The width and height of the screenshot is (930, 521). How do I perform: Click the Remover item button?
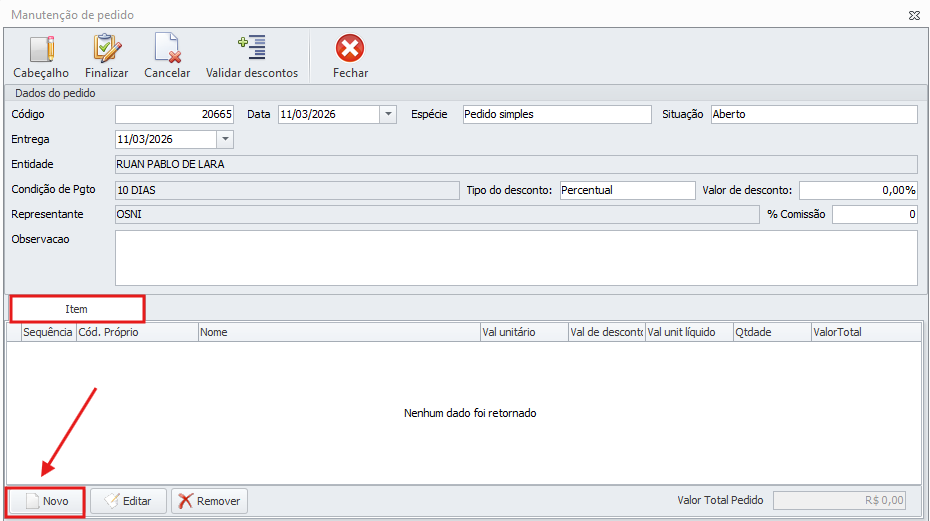coord(209,501)
